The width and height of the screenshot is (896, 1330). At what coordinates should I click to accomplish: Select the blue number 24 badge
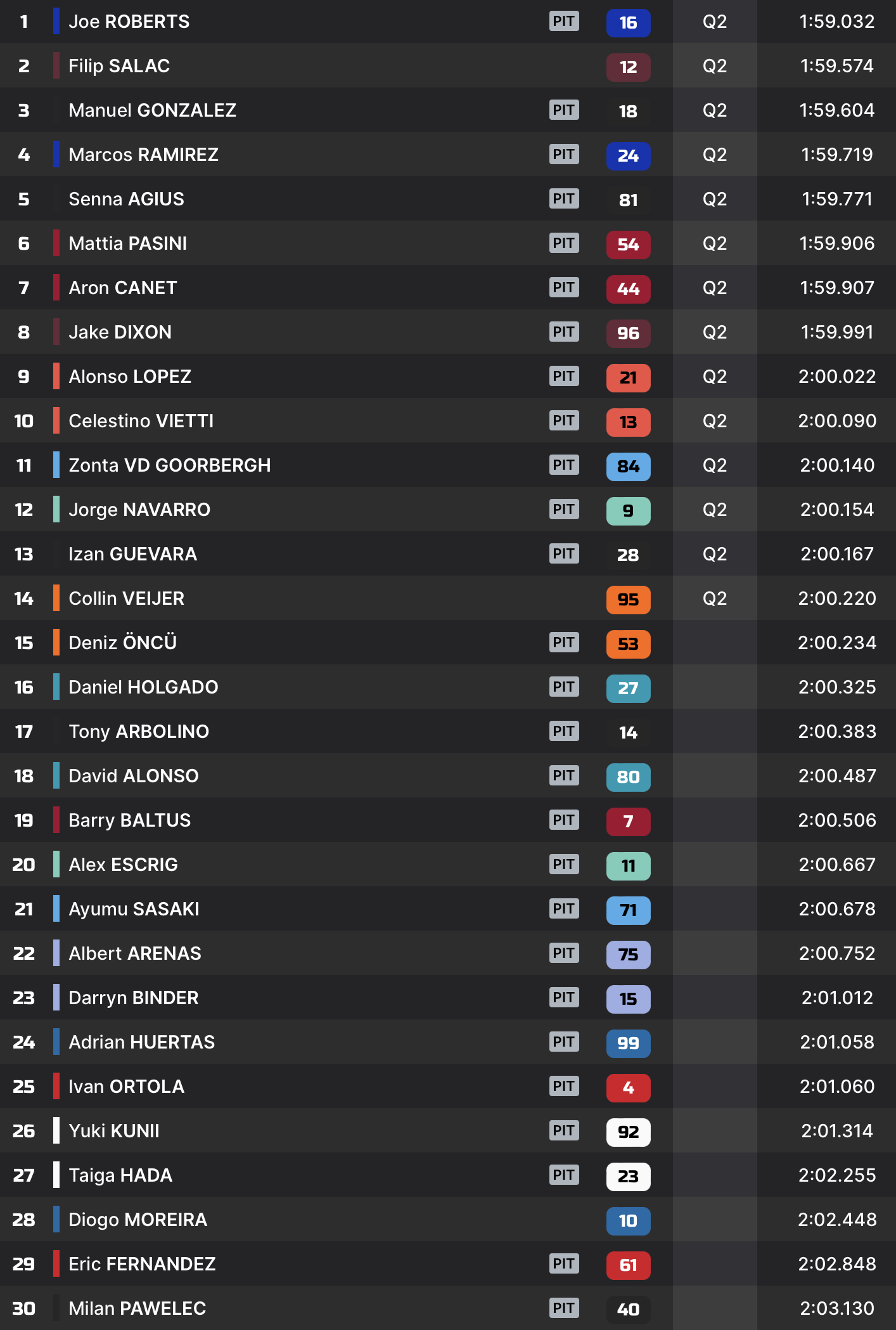(x=628, y=156)
